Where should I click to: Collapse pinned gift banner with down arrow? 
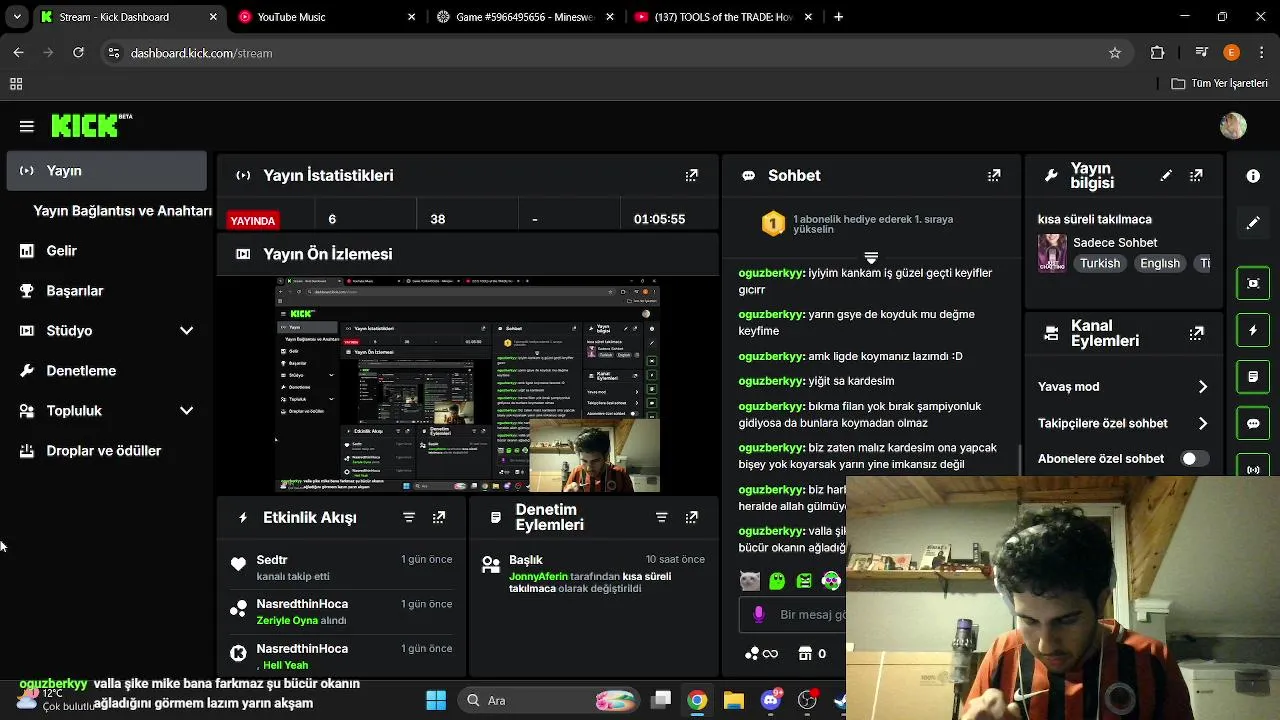[871, 258]
